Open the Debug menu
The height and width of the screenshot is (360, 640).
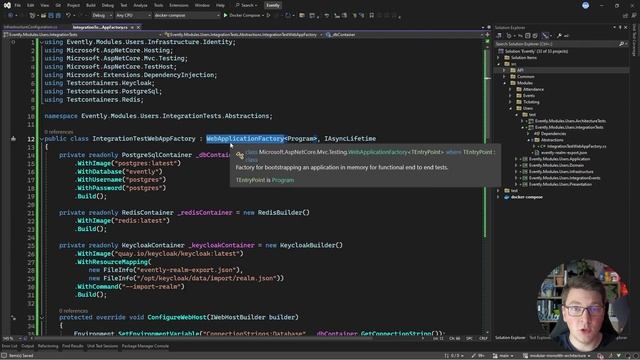[x=108, y=5]
